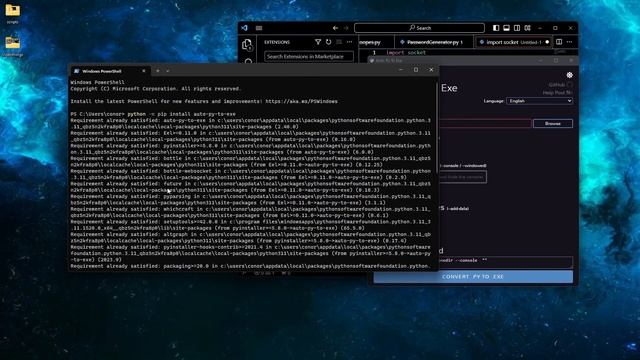This screenshot has width=640, height=360.
Task: Open Extensions panel more actions menu
Action: point(349,42)
